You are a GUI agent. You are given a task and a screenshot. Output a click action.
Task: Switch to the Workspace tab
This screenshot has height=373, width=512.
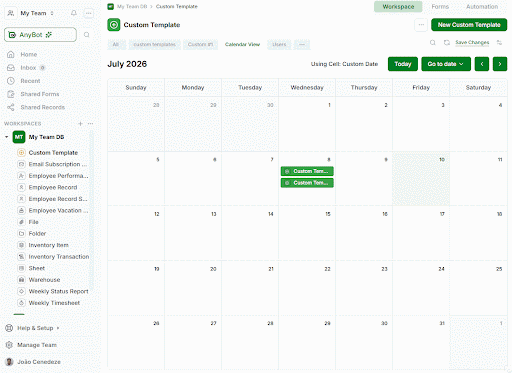[x=398, y=7]
